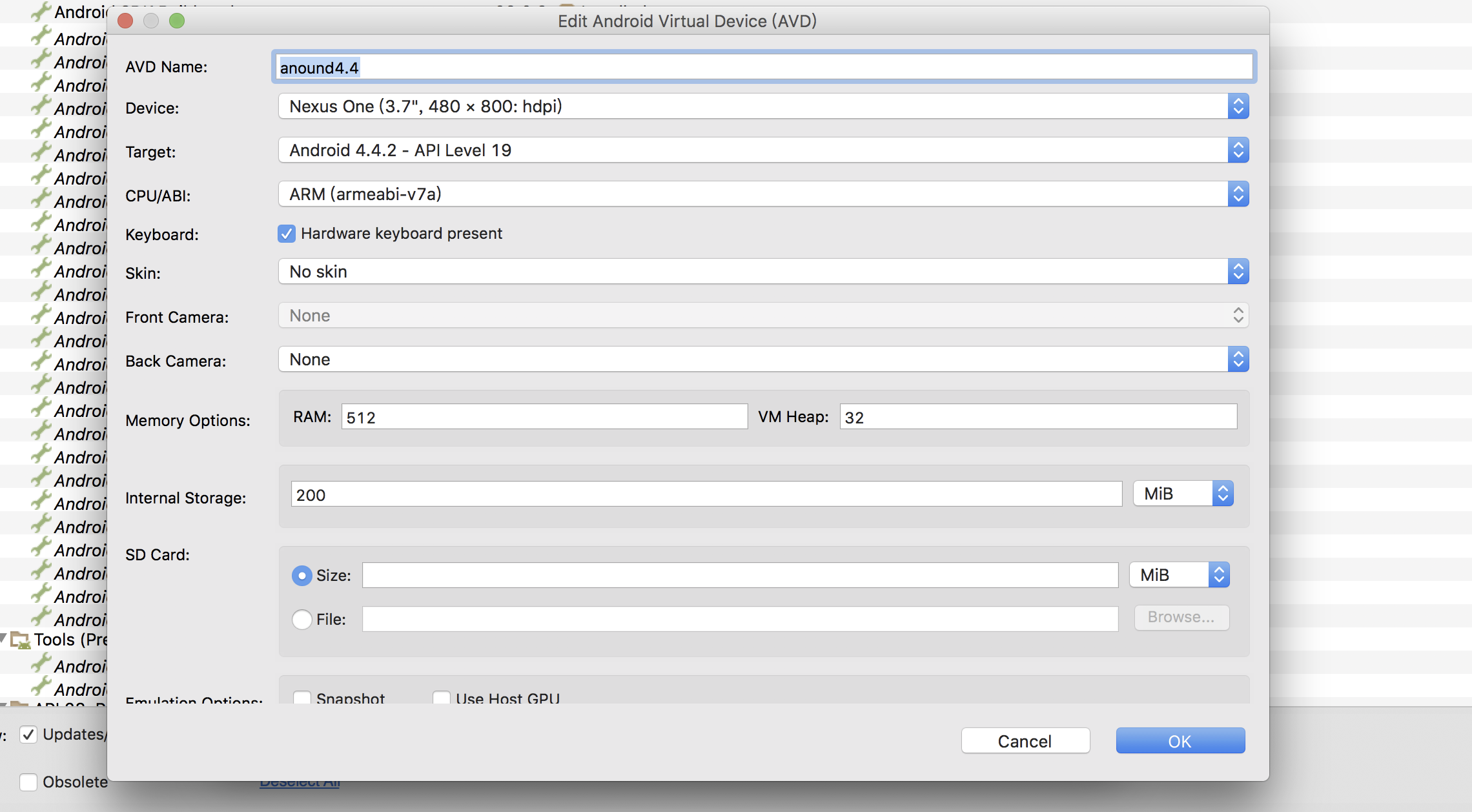Viewport: 1472px width, 812px height.
Task: Click the Deselect All link in SDK Manager
Action: tap(300, 784)
